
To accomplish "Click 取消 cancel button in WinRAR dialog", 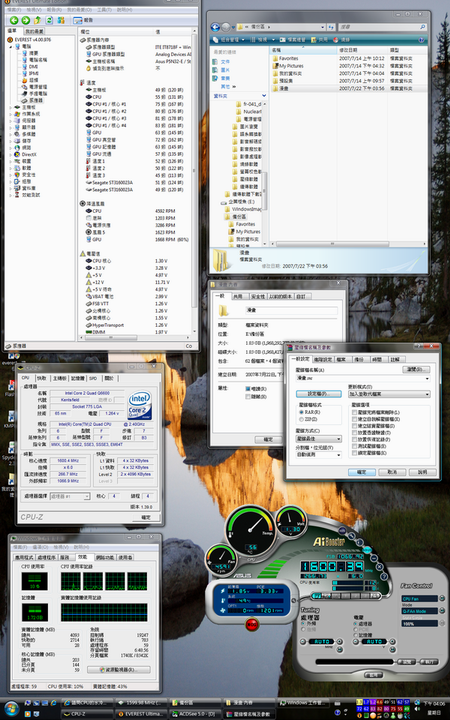I will click(392, 472).
